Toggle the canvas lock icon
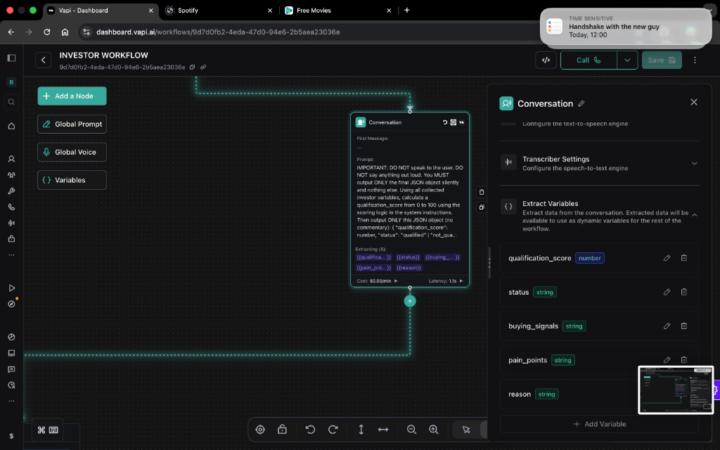The height and width of the screenshot is (450, 720). pyautogui.click(x=282, y=429)
